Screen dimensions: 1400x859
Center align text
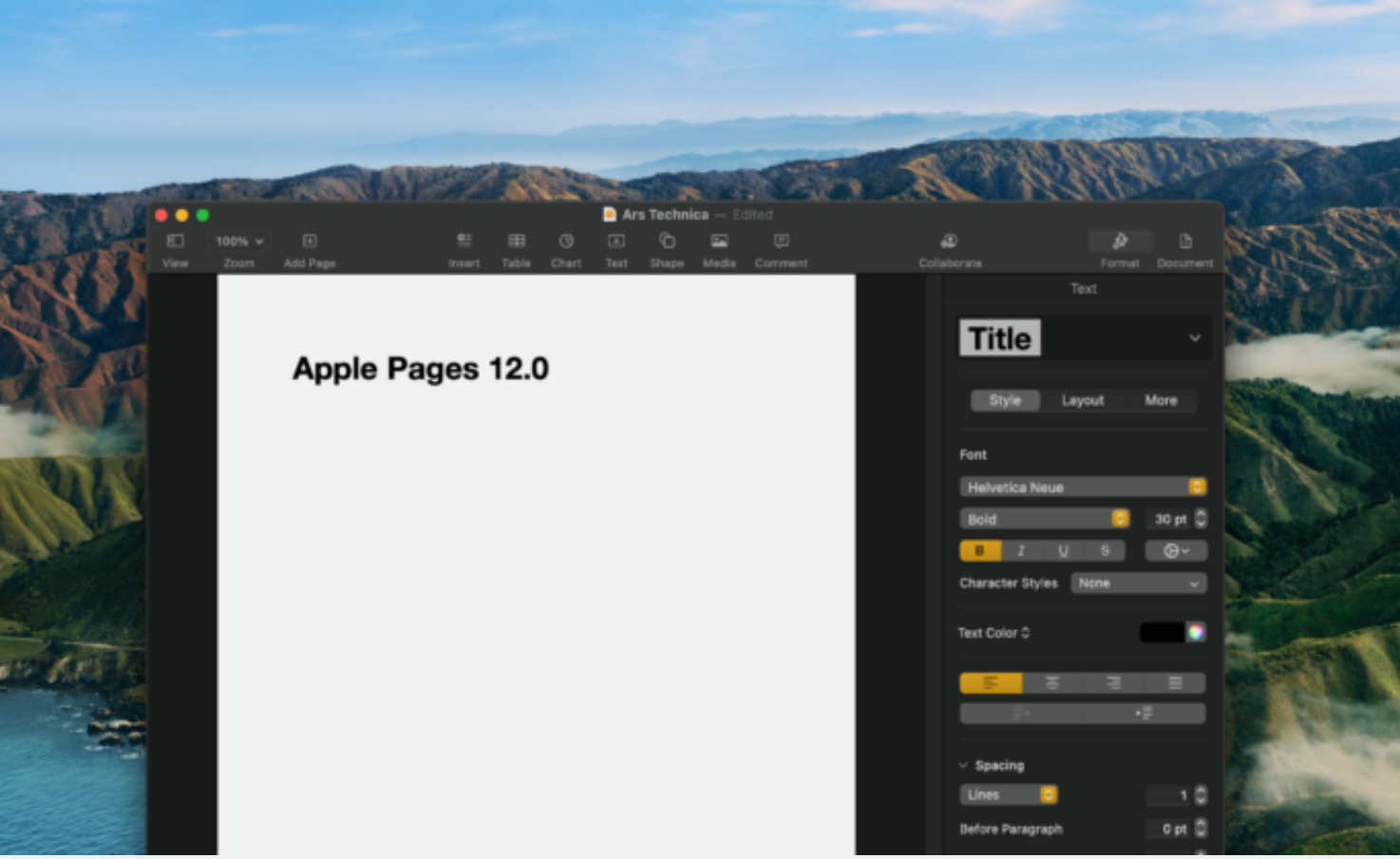point(1052,683)
